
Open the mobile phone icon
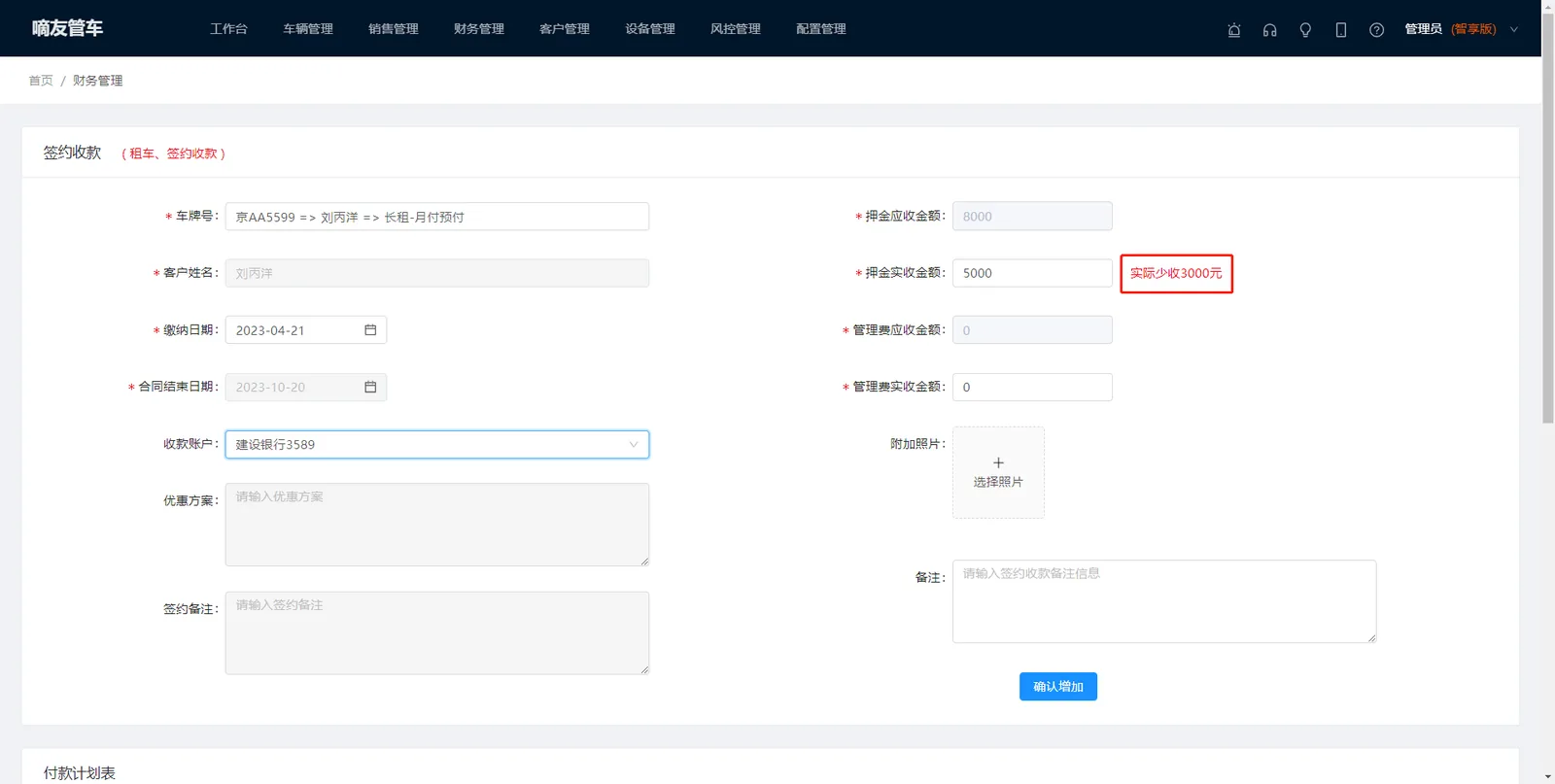pos(1341,30)
